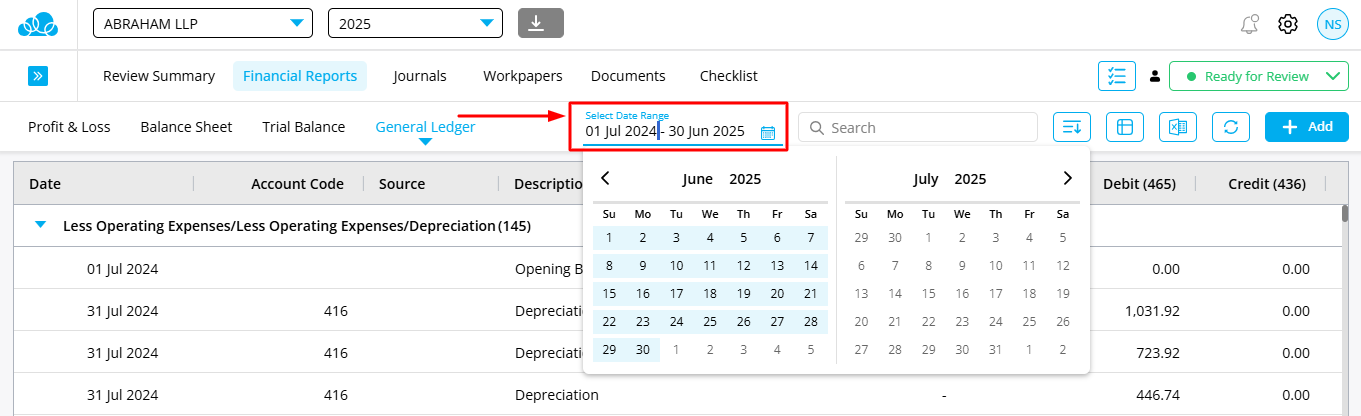The image size is (1361, 416).
Task: Click the sort order icon
Action: click(x=1072, y=127)
